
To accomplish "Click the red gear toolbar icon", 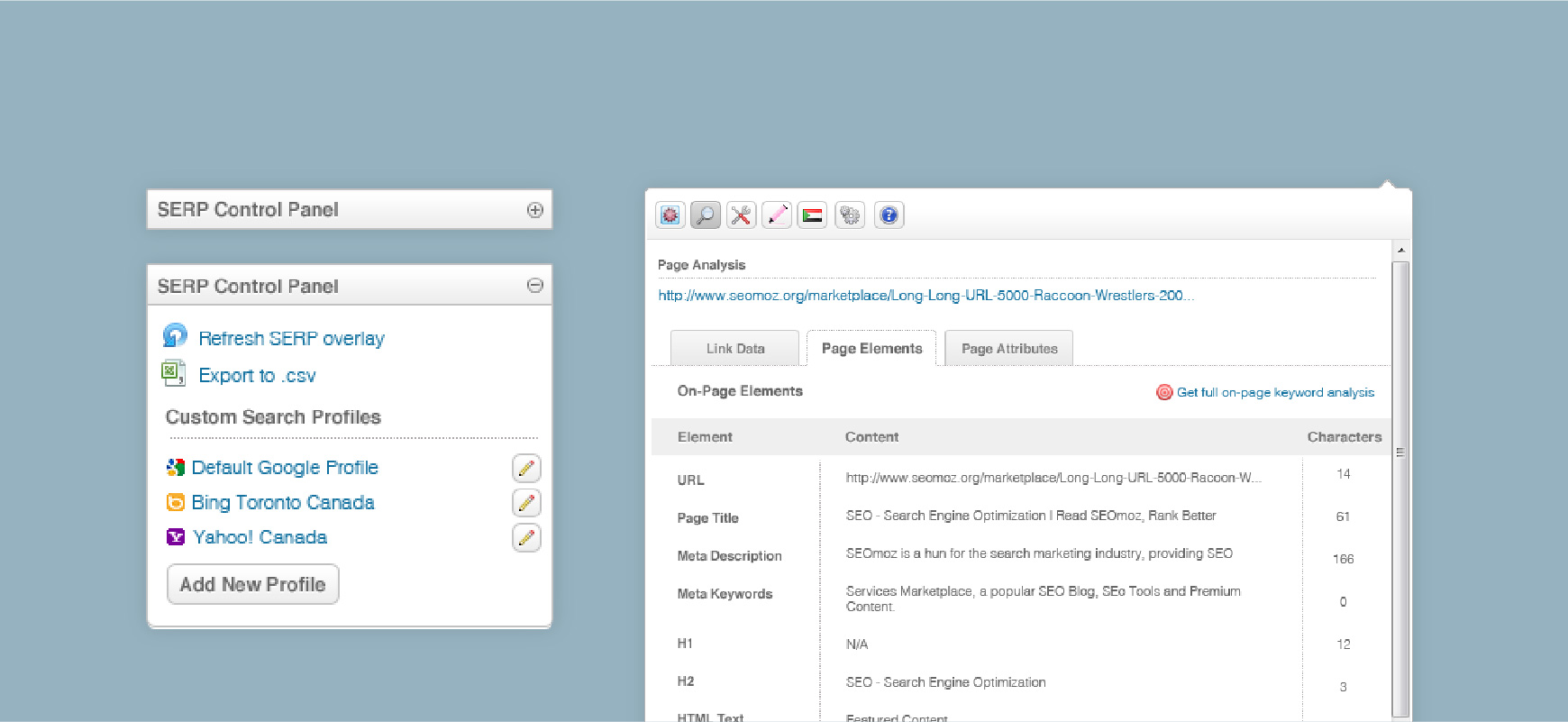I will [x=670, y=215].
